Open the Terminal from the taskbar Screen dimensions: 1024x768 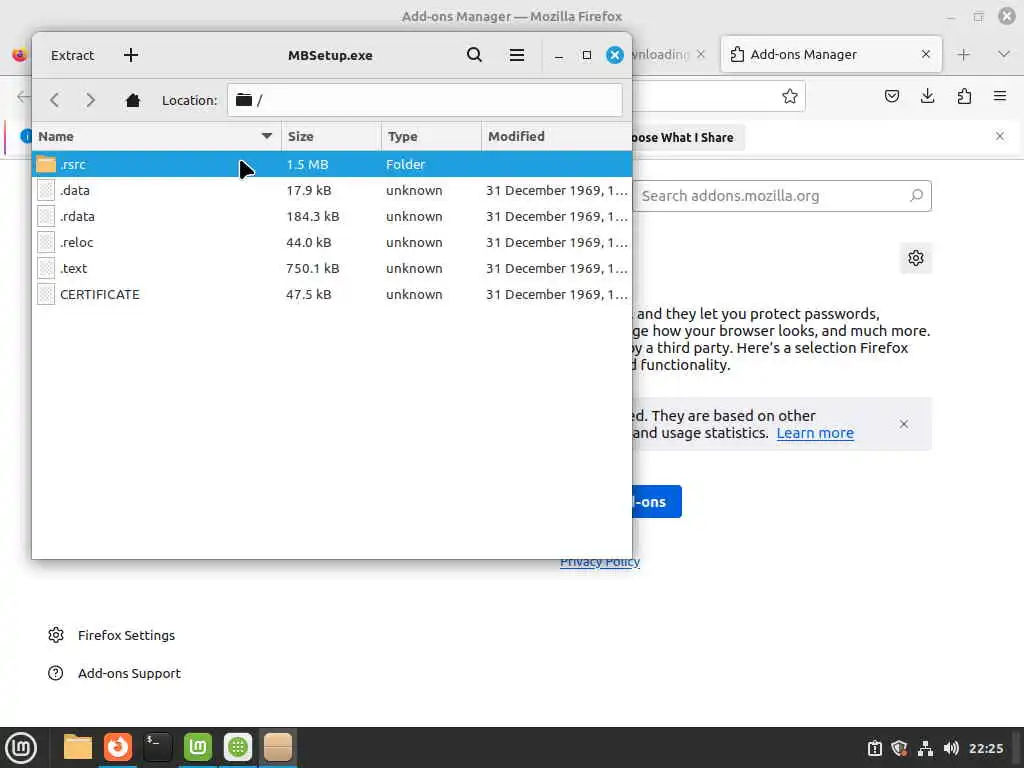pos(157,747)
